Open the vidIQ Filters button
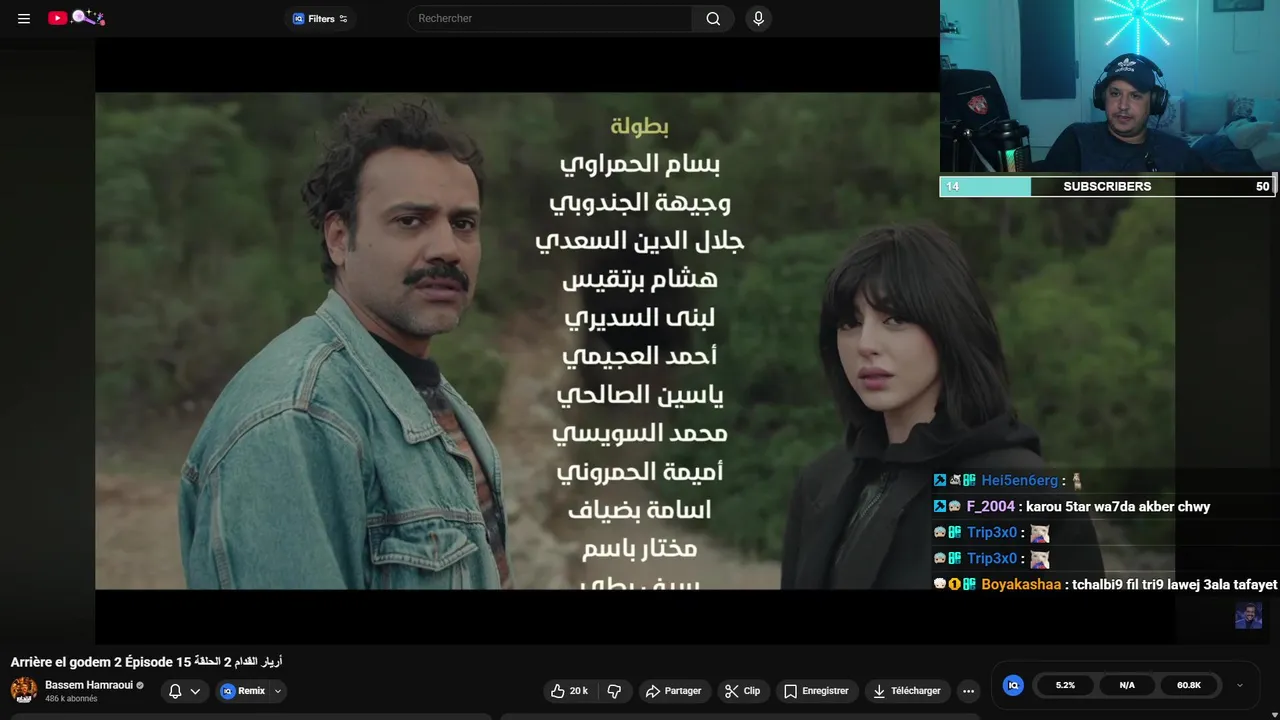Screen dimensions: 1280x720 click(x=320, y=18)
